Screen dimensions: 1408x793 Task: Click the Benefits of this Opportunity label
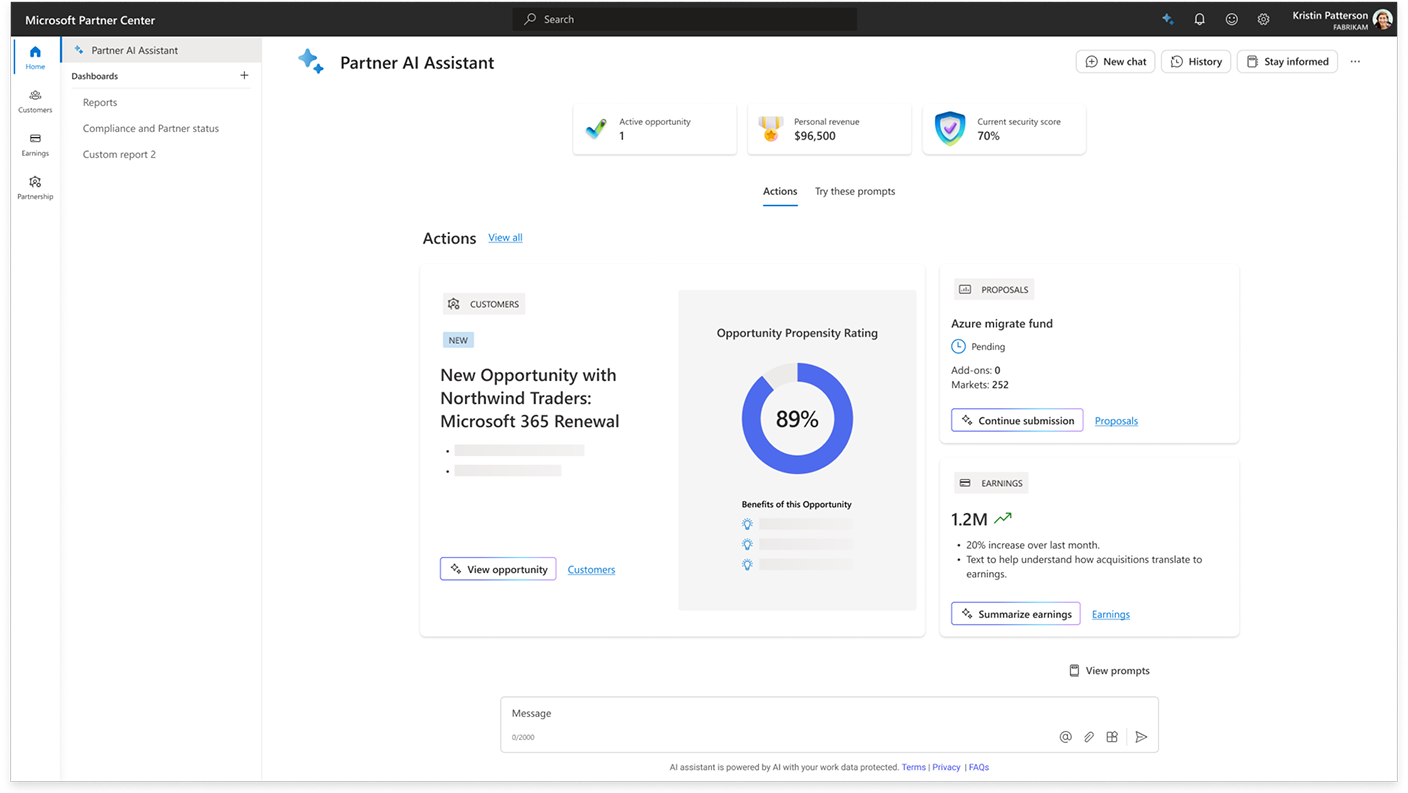click(797, 505)
